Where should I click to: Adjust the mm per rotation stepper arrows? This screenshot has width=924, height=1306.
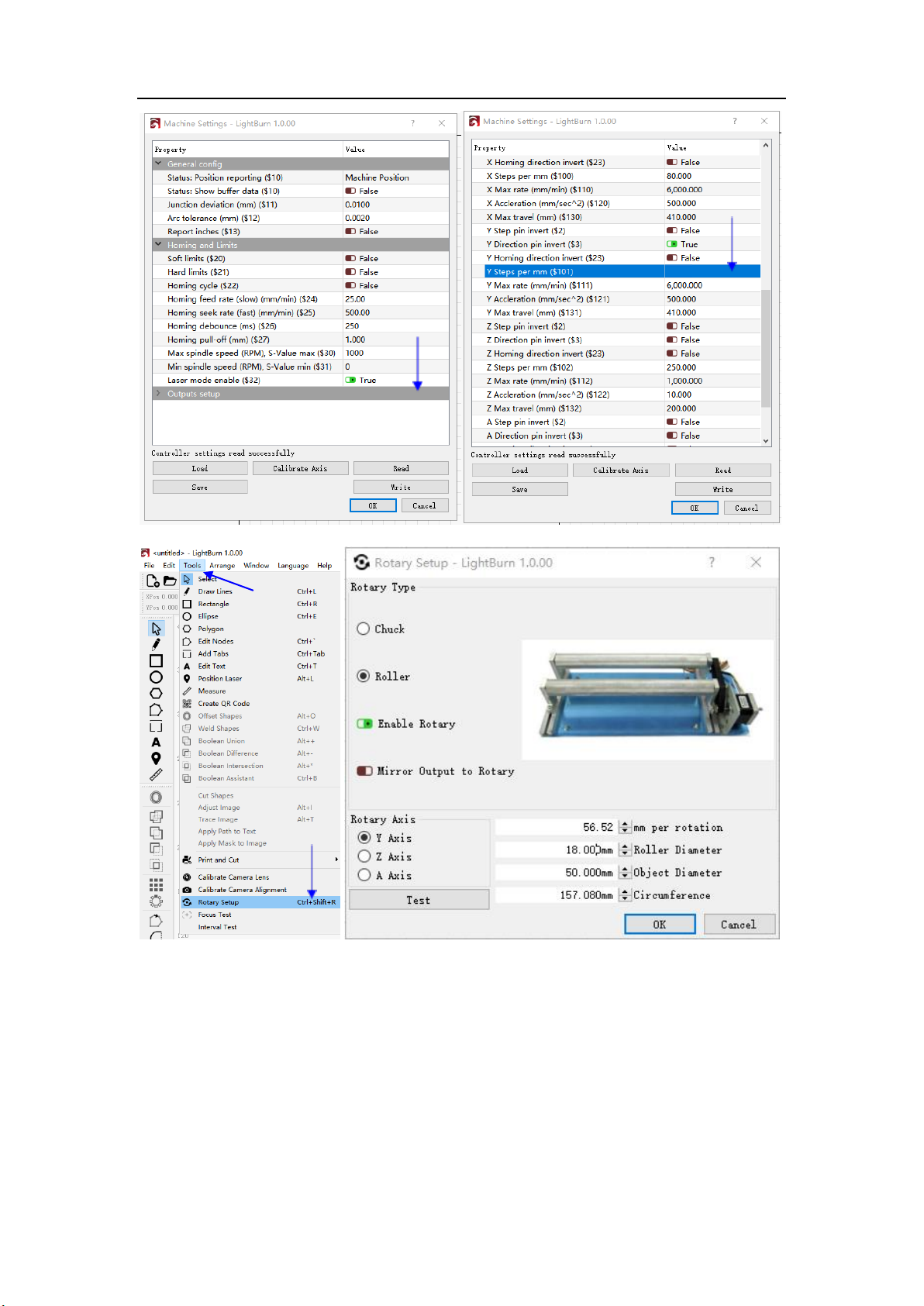[x=626, y=827]
